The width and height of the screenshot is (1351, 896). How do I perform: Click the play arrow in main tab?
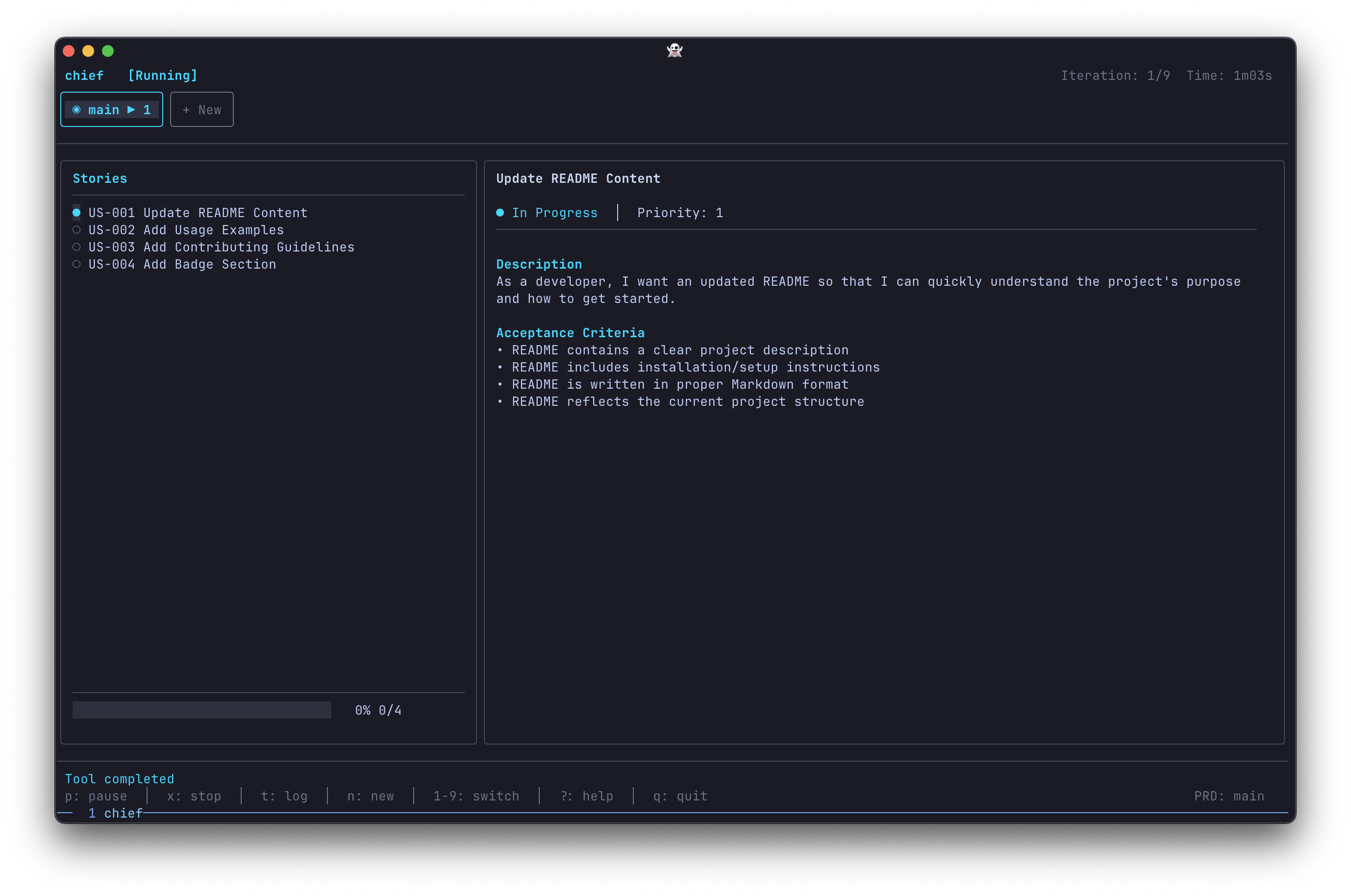(131, 110)
